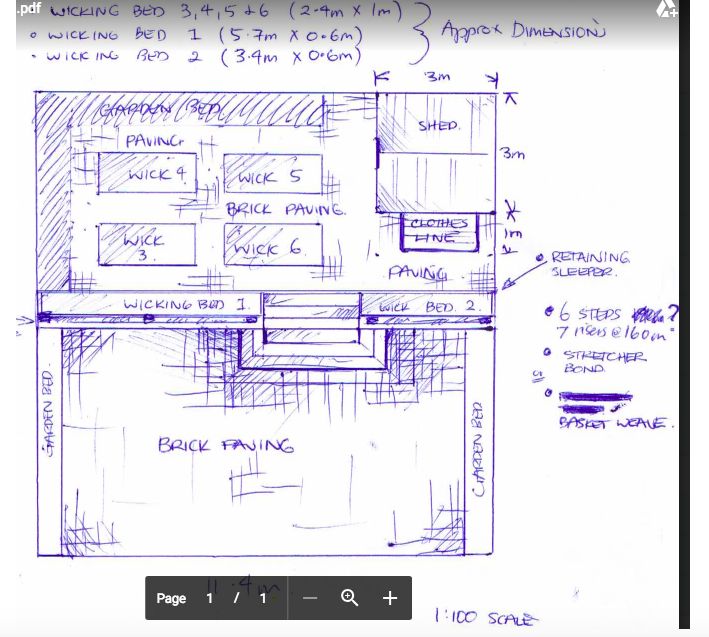Click the '(3.4m X 0.6m)' dimension text
This screenshot has height=637, width=709.
tap(291, 57)
